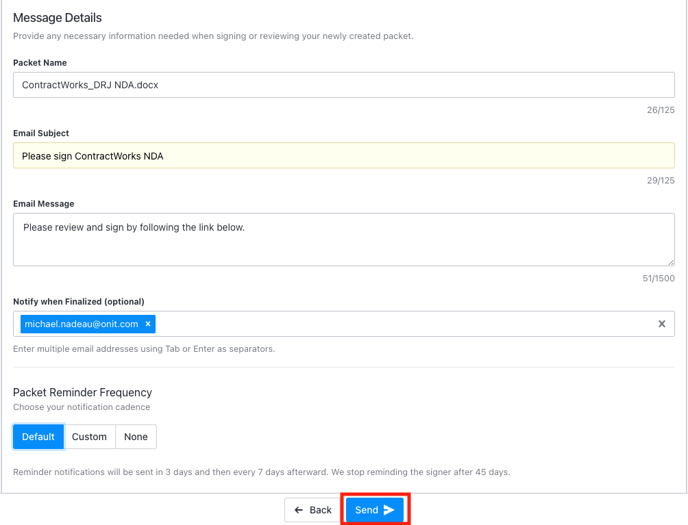This screenshot has width=688, height=525.
Task: Click the Packet Reminder Frequency heading
Action: pos(82,392)
